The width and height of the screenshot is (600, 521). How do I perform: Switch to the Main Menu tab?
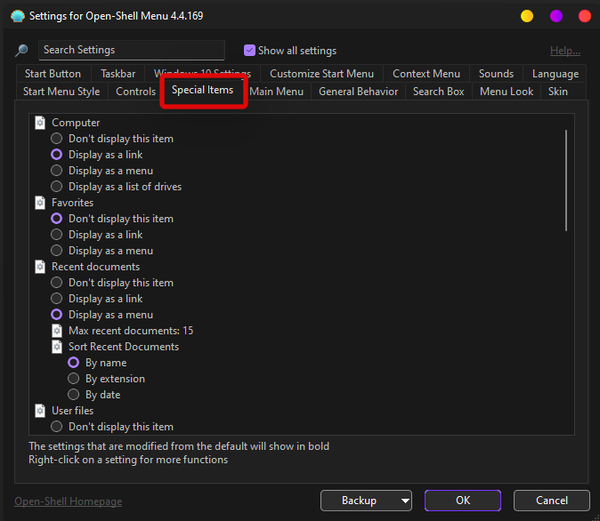(x=277, y=92)
